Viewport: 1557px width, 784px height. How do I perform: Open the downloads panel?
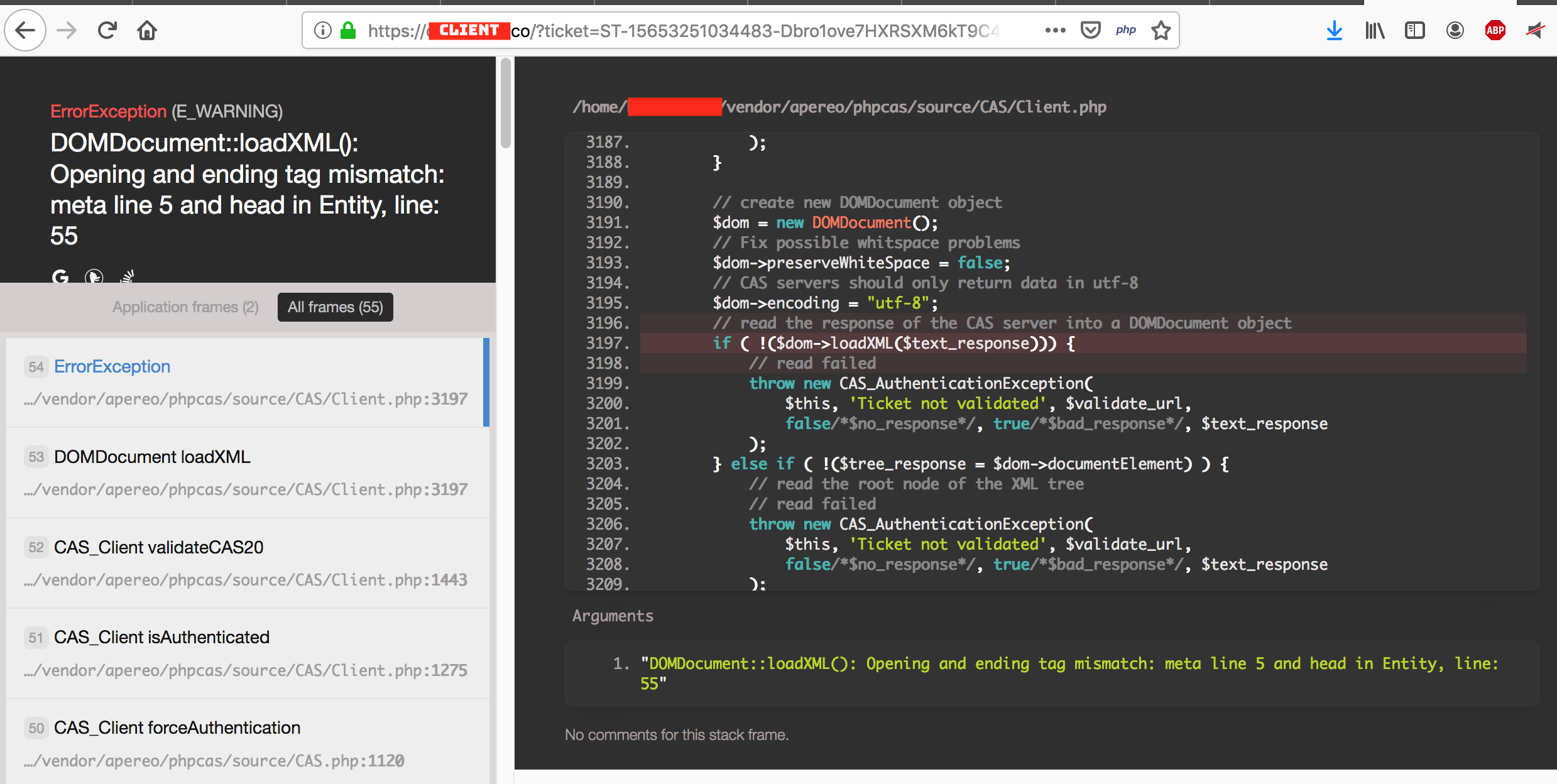(1335, 30)
